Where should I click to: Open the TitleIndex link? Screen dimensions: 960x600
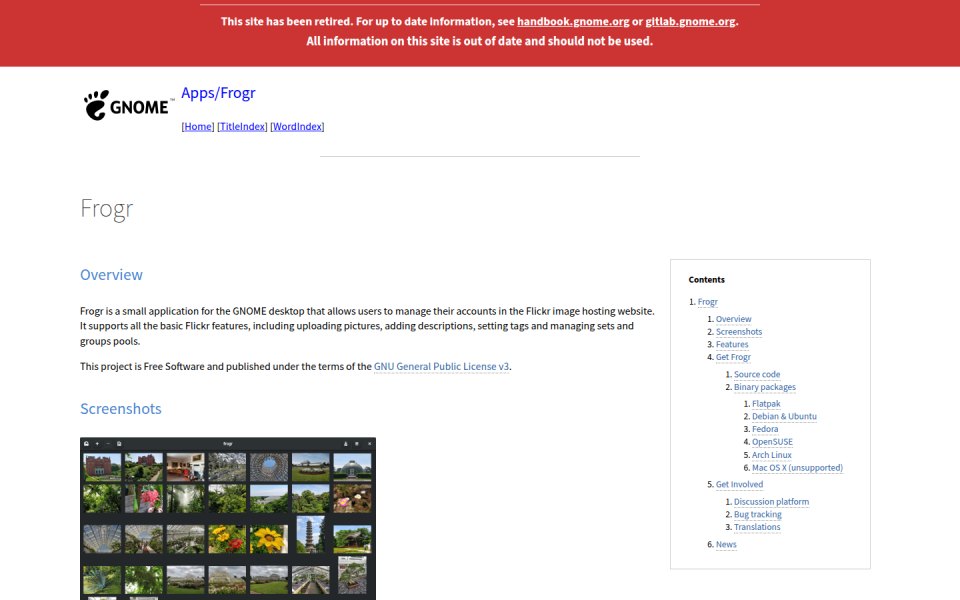242,126
